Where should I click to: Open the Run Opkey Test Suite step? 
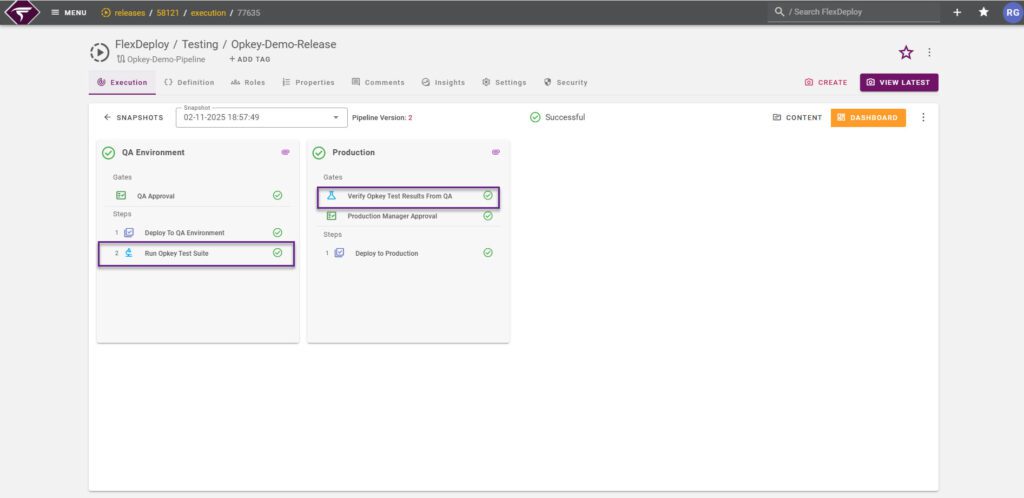(197, 253)
